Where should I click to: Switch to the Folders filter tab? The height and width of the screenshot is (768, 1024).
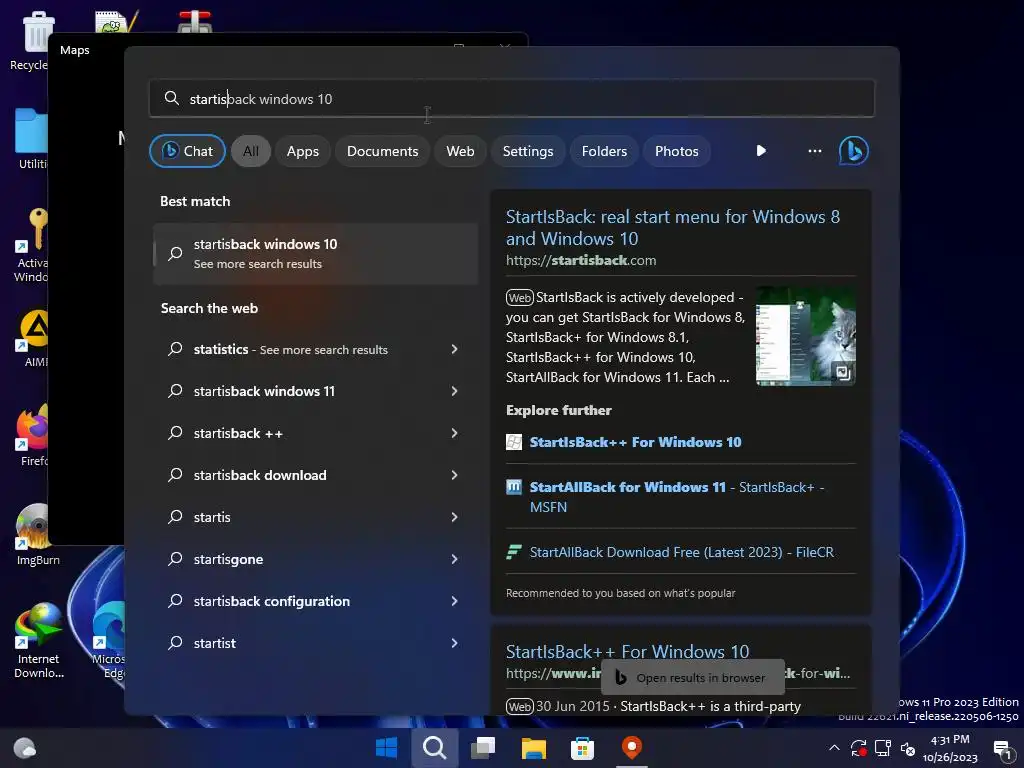[604, 151]
